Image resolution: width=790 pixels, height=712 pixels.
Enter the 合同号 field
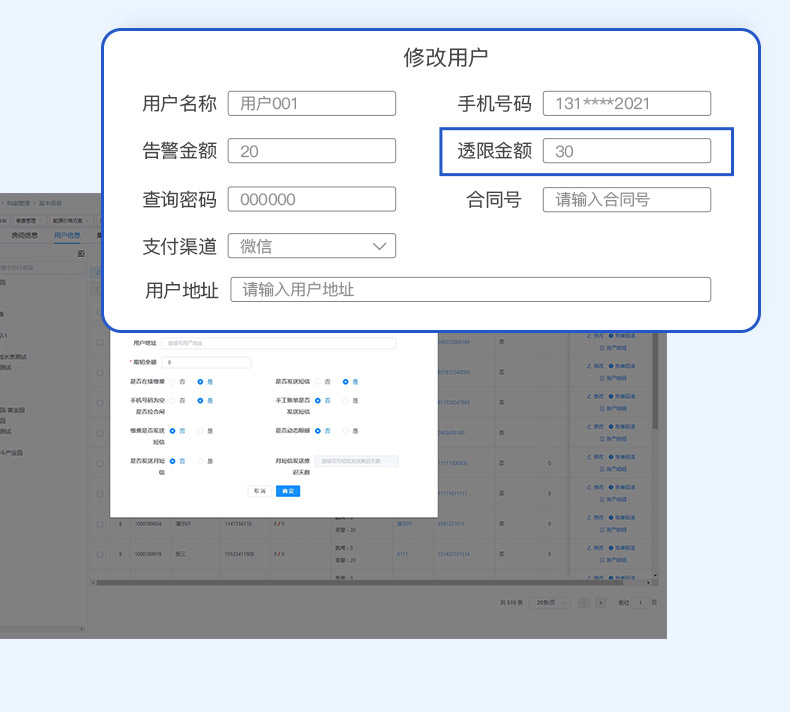[x=626, y=199]
